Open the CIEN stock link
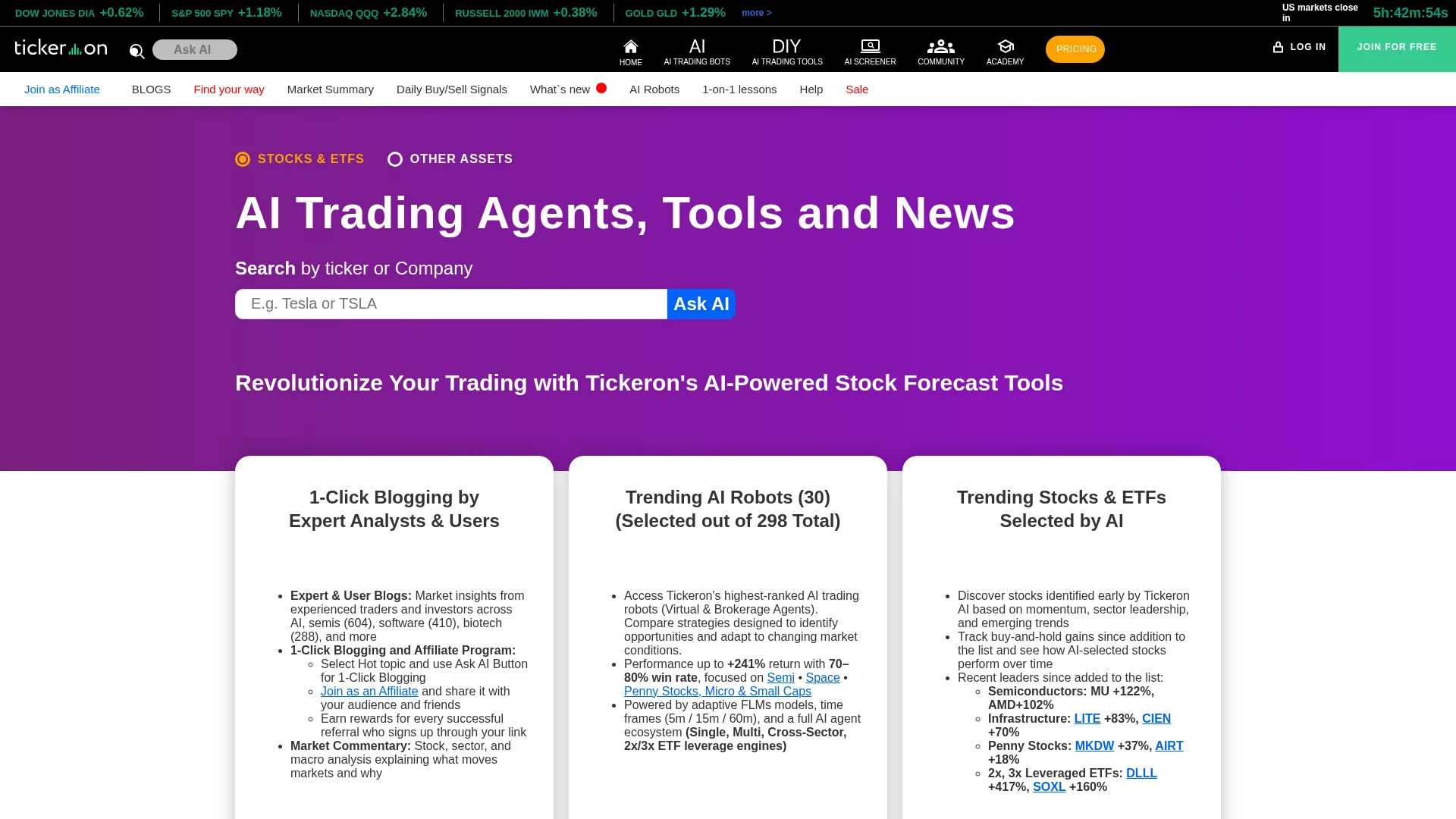1456x819 pixels. pyautogui.click(x=1156, y=719)
